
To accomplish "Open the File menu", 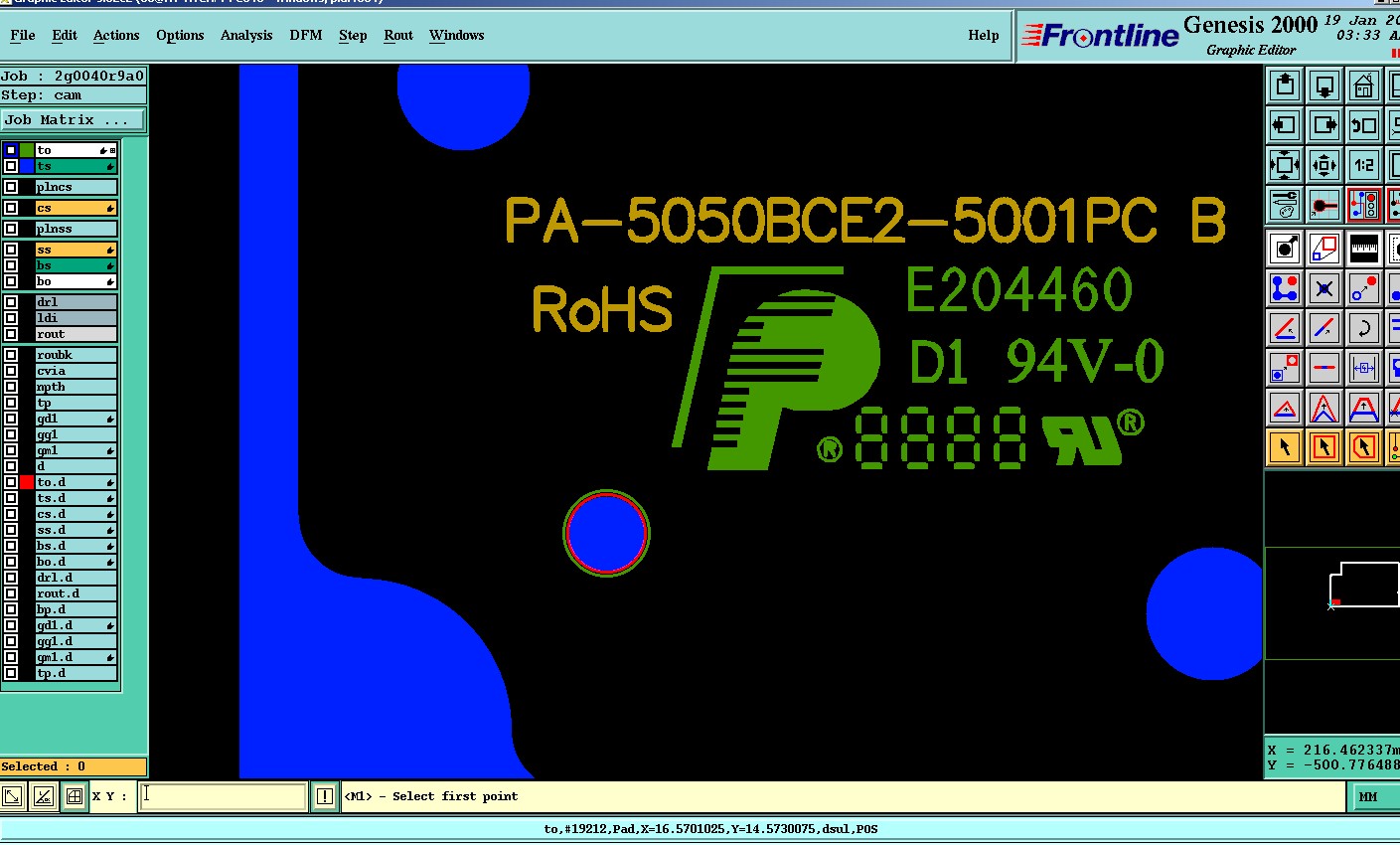I will 22,35.
